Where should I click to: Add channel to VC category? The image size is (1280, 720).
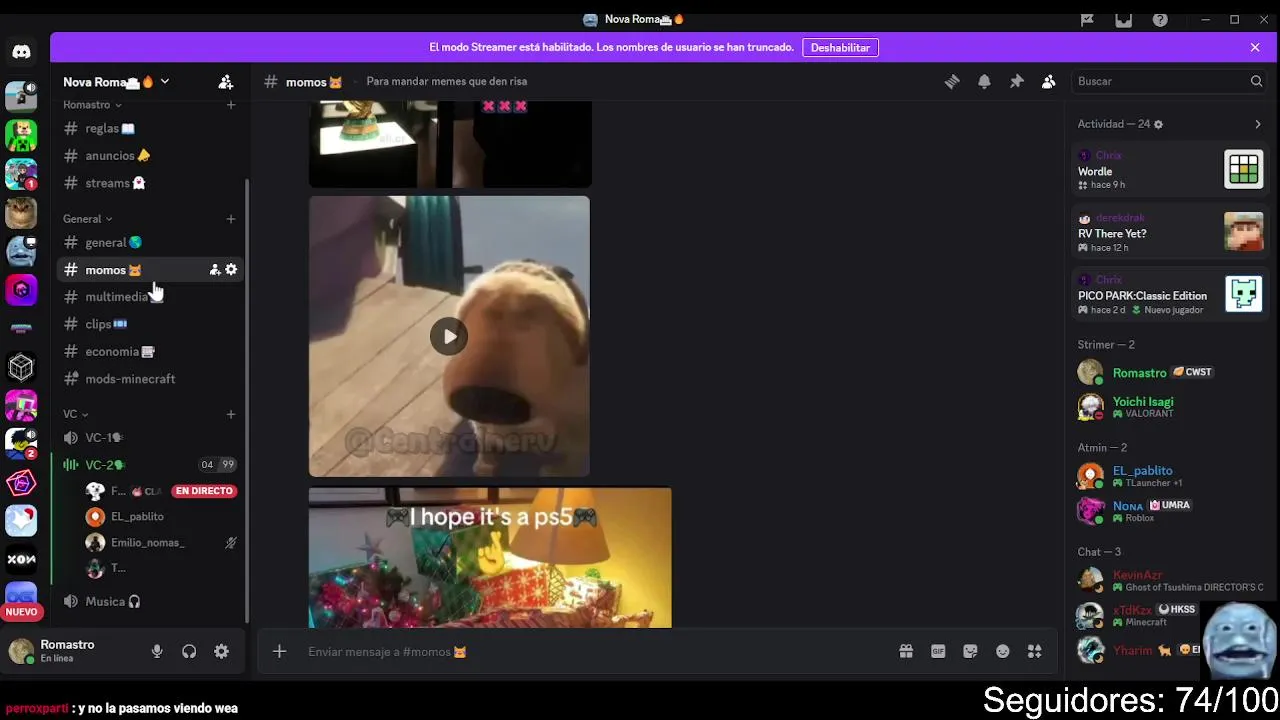click(231, 414)
